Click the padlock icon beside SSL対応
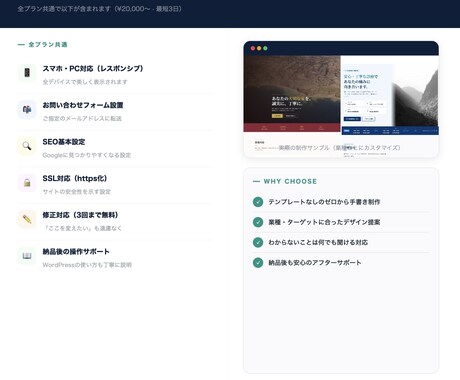The width and height of the screenshot is (460, 380). point(27,183)
